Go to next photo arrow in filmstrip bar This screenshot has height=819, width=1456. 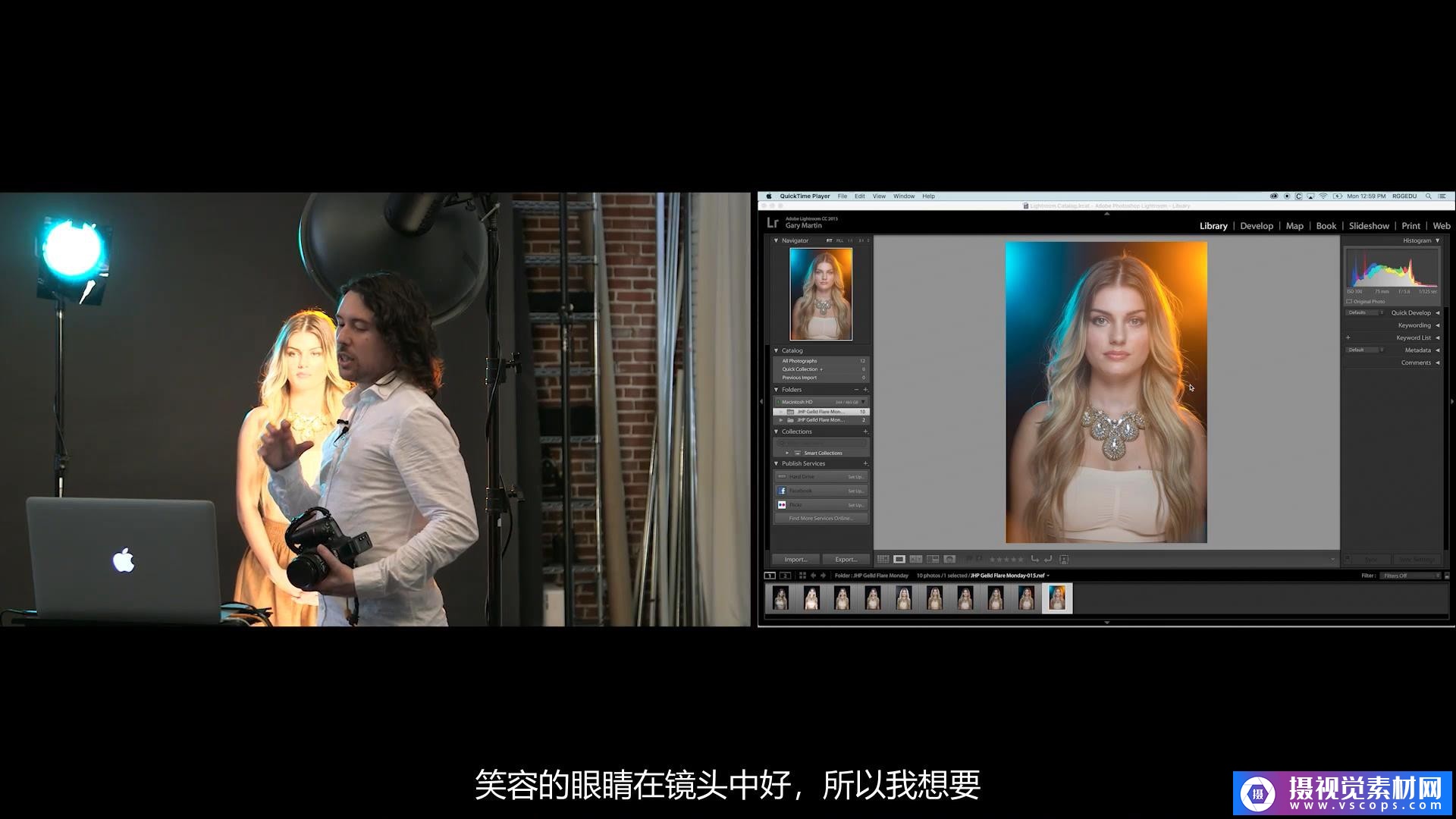[x=824, y=576]
